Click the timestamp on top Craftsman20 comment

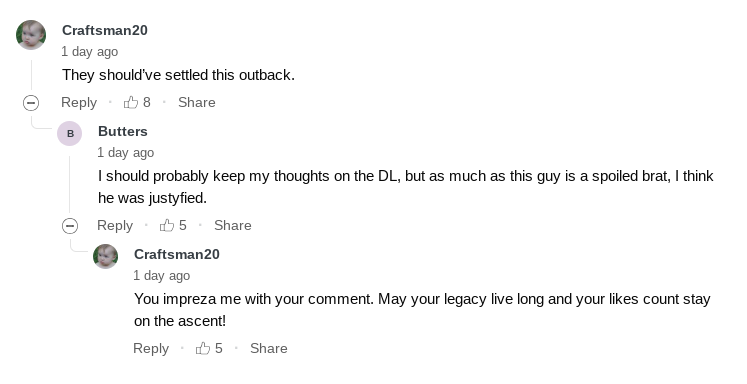90,51
